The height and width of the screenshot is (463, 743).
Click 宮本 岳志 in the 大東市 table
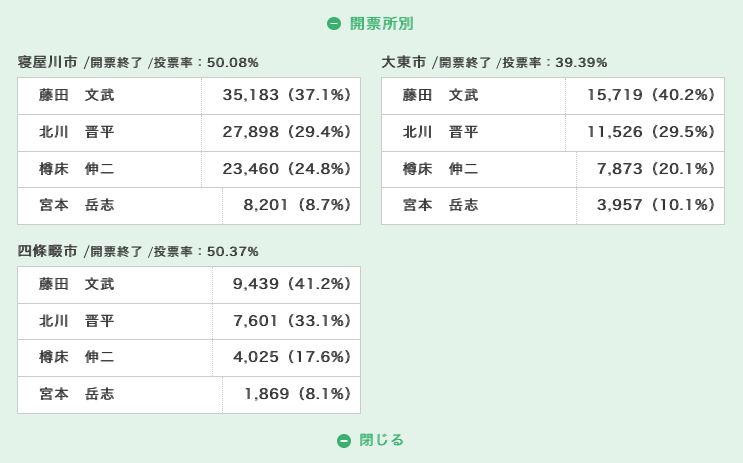pyautogui.click(x=441, y=205)
